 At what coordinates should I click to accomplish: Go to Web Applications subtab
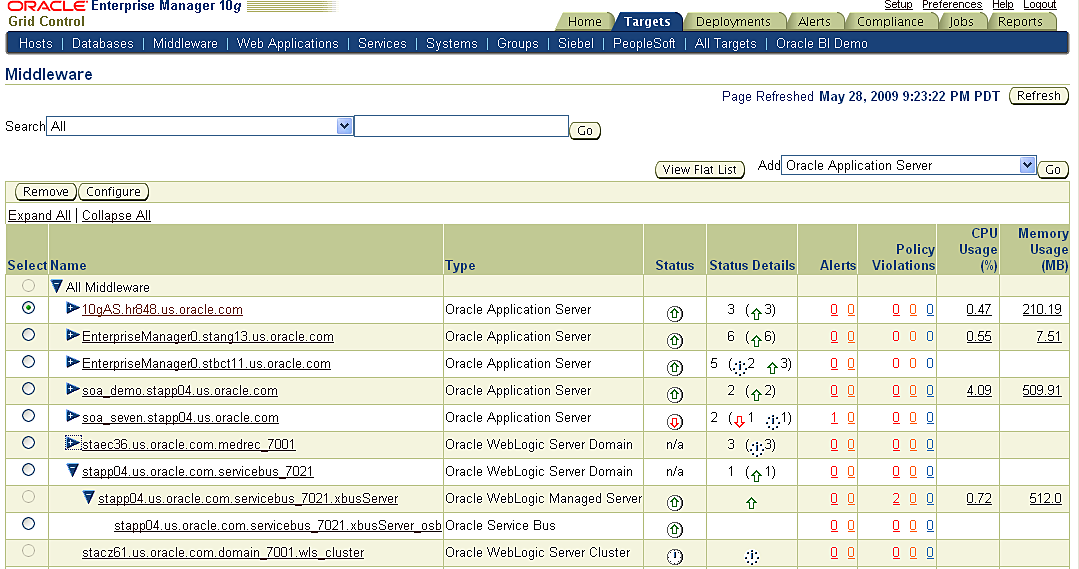[288, 43]
